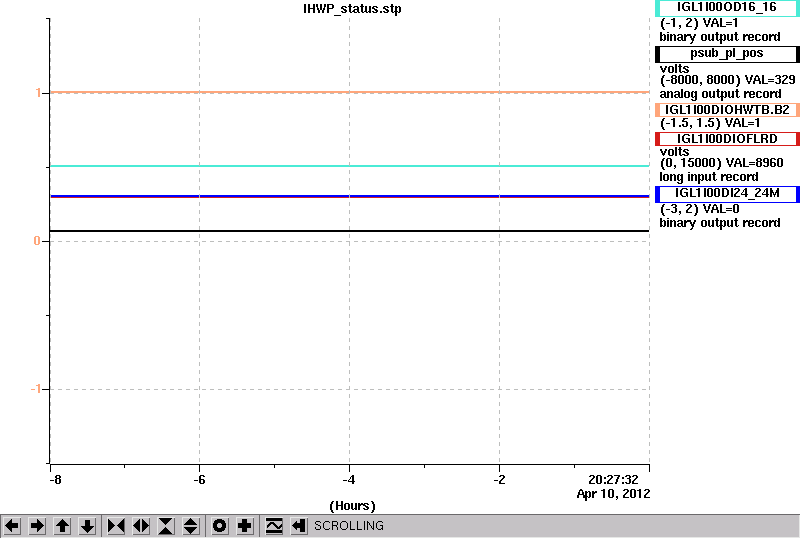Click the vertical zoom-in hourglass icon
800x538 pixels.
[x=166, y=526]
